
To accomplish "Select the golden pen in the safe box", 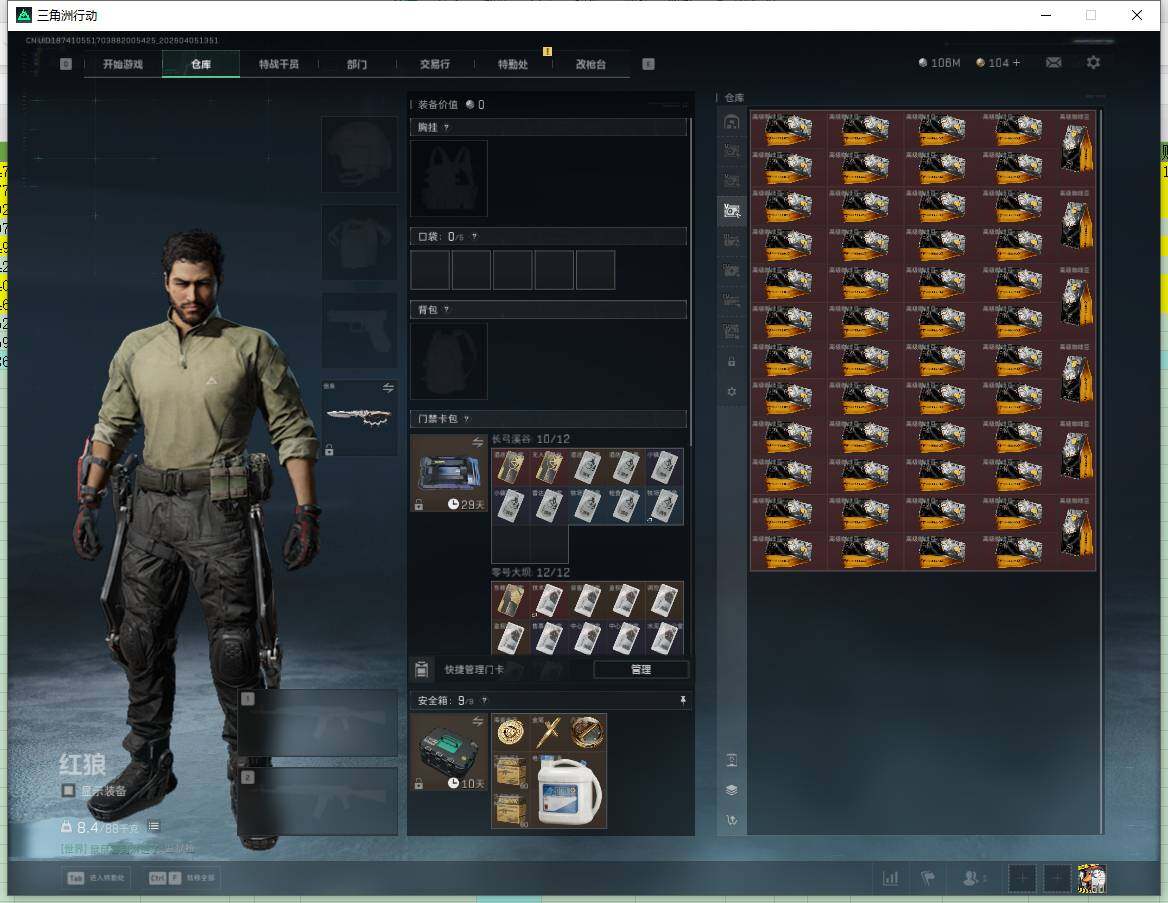I will pos(549,732).
